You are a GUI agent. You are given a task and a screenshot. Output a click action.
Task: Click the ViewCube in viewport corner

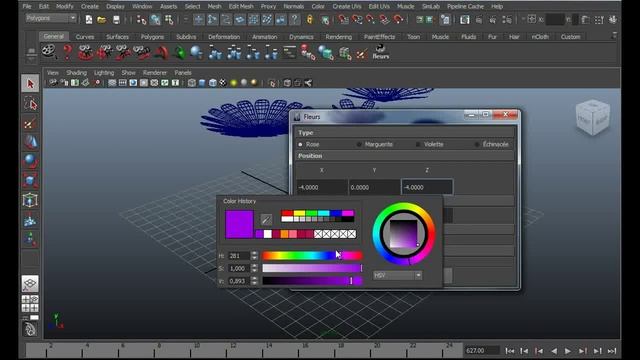point(593,118)
